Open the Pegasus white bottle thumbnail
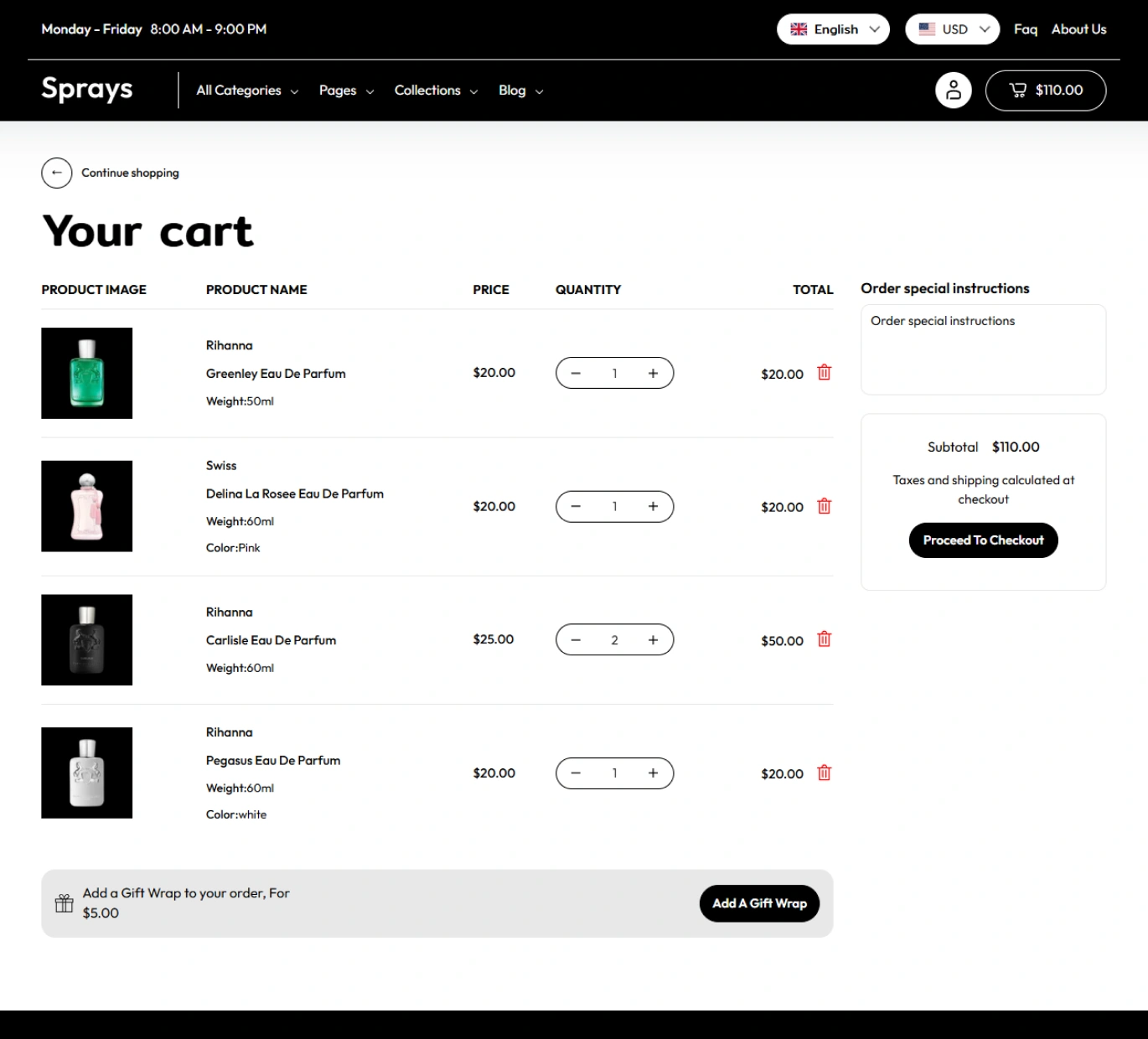Screen dimensions: 1148x1039 (x=87, y=773)
